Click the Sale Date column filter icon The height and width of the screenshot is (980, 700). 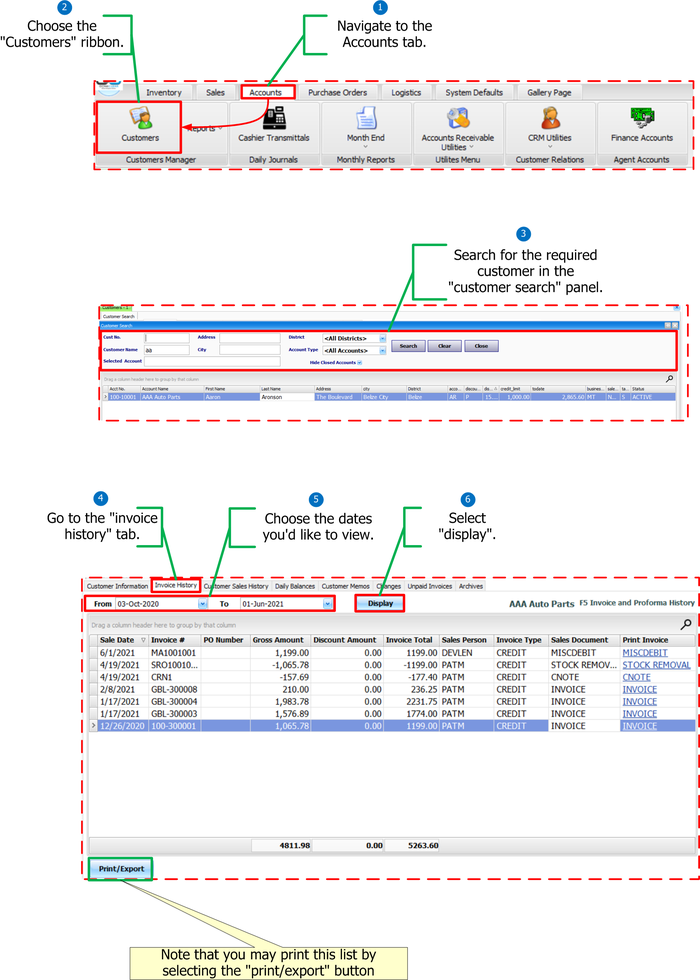pyautogui.click(x=143, y=640)
